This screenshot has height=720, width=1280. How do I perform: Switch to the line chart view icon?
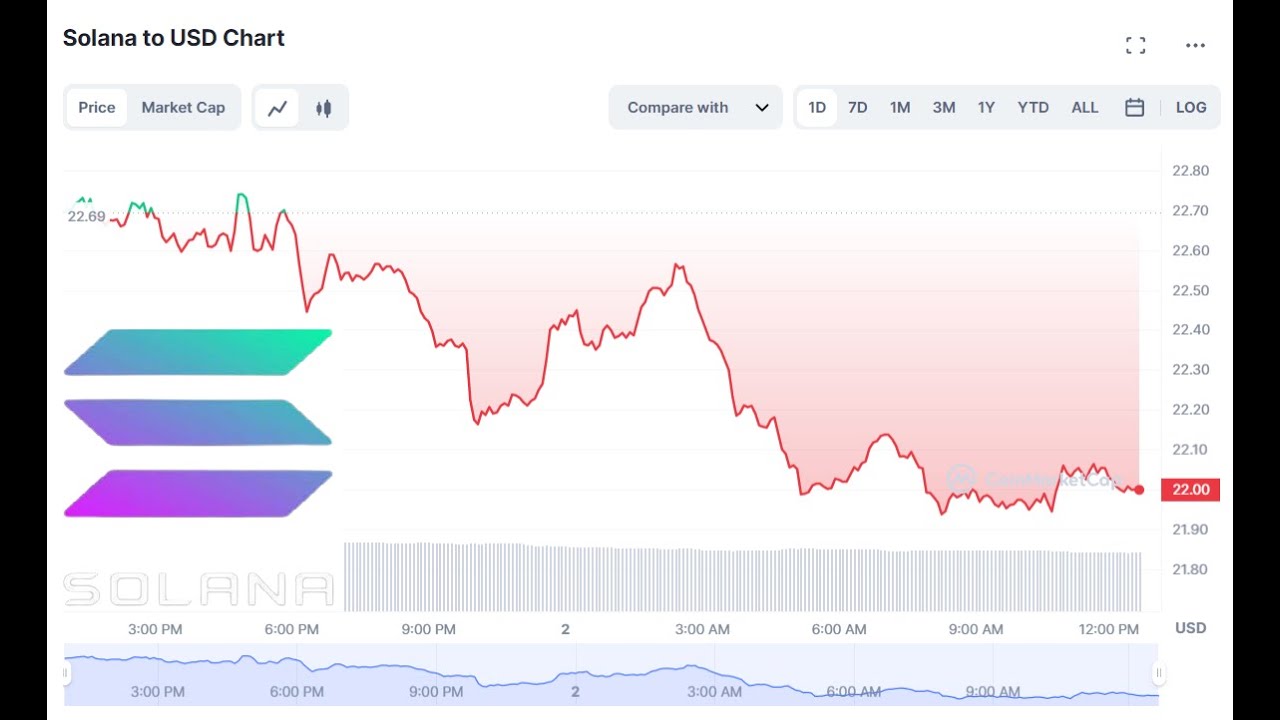tap(277, 108)
